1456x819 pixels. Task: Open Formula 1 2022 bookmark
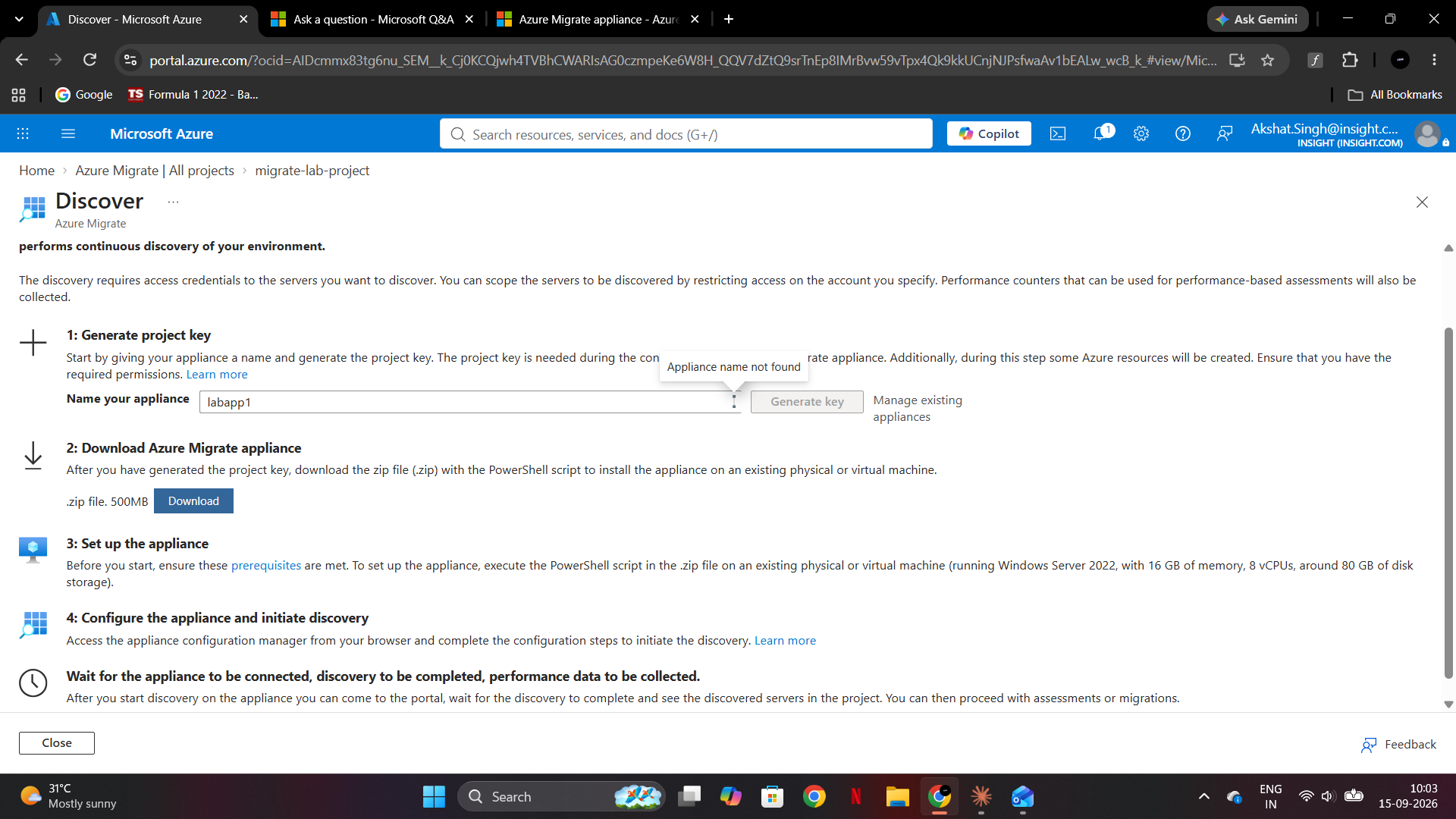[193, 95]
